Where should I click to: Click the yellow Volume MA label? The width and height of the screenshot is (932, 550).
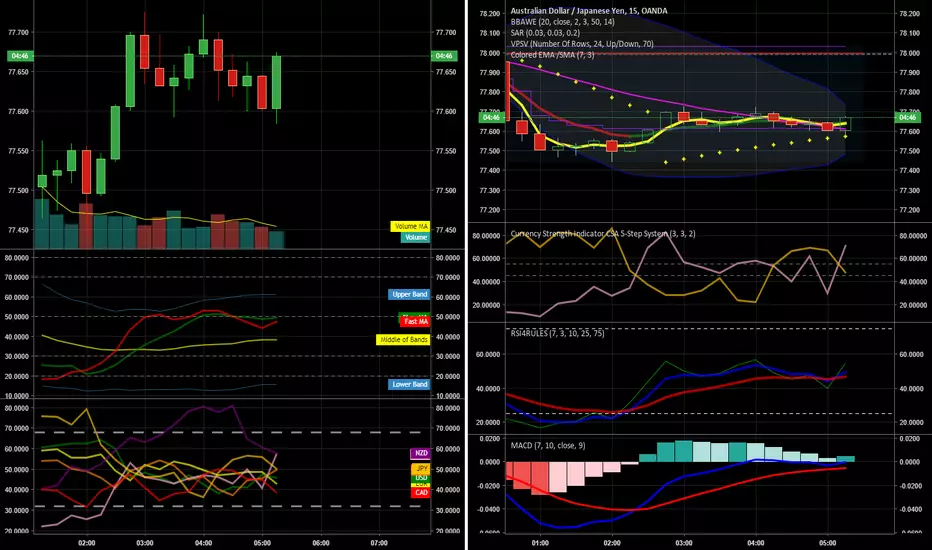coord(410,227)
